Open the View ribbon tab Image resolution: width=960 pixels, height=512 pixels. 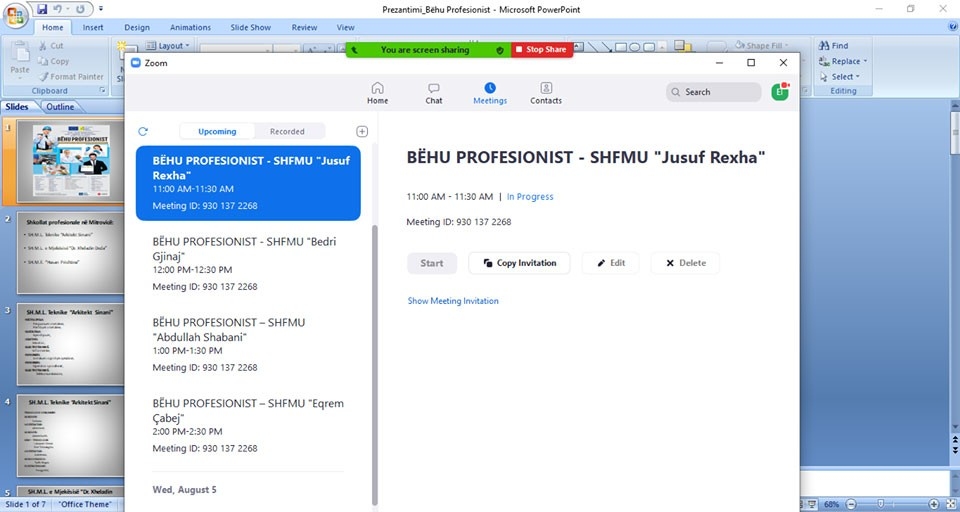345,28
